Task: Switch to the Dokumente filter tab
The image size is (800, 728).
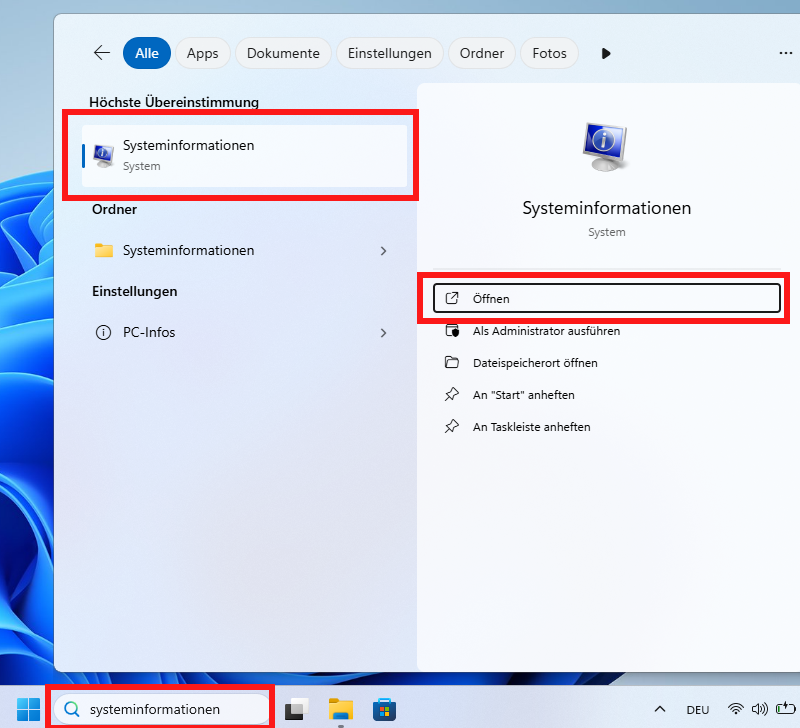Action: point(283,53)
